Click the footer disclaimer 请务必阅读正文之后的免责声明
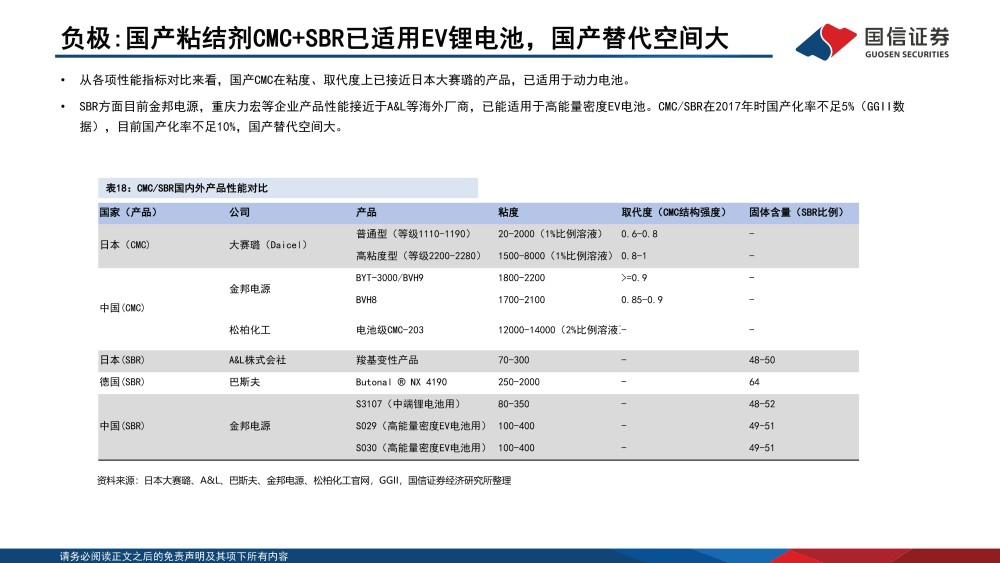 tap(174, 557)
